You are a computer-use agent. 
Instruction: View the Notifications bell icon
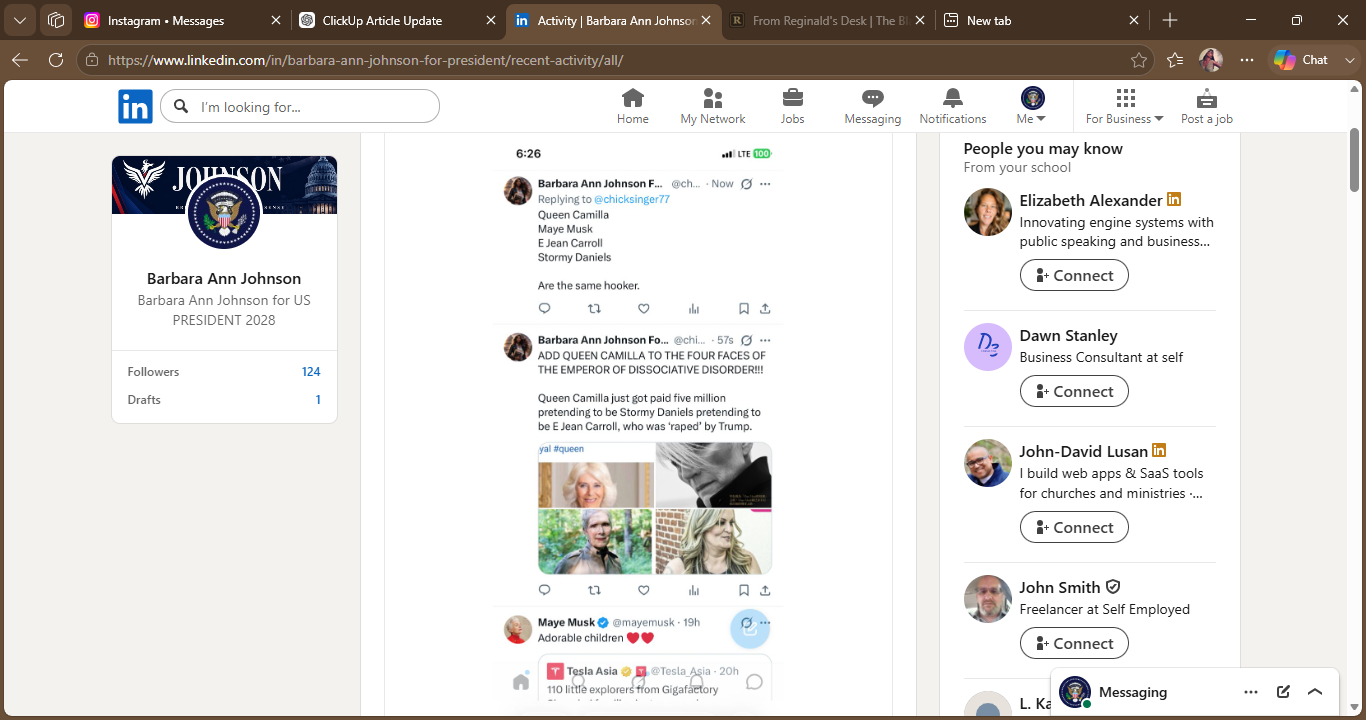click(953, 106)
